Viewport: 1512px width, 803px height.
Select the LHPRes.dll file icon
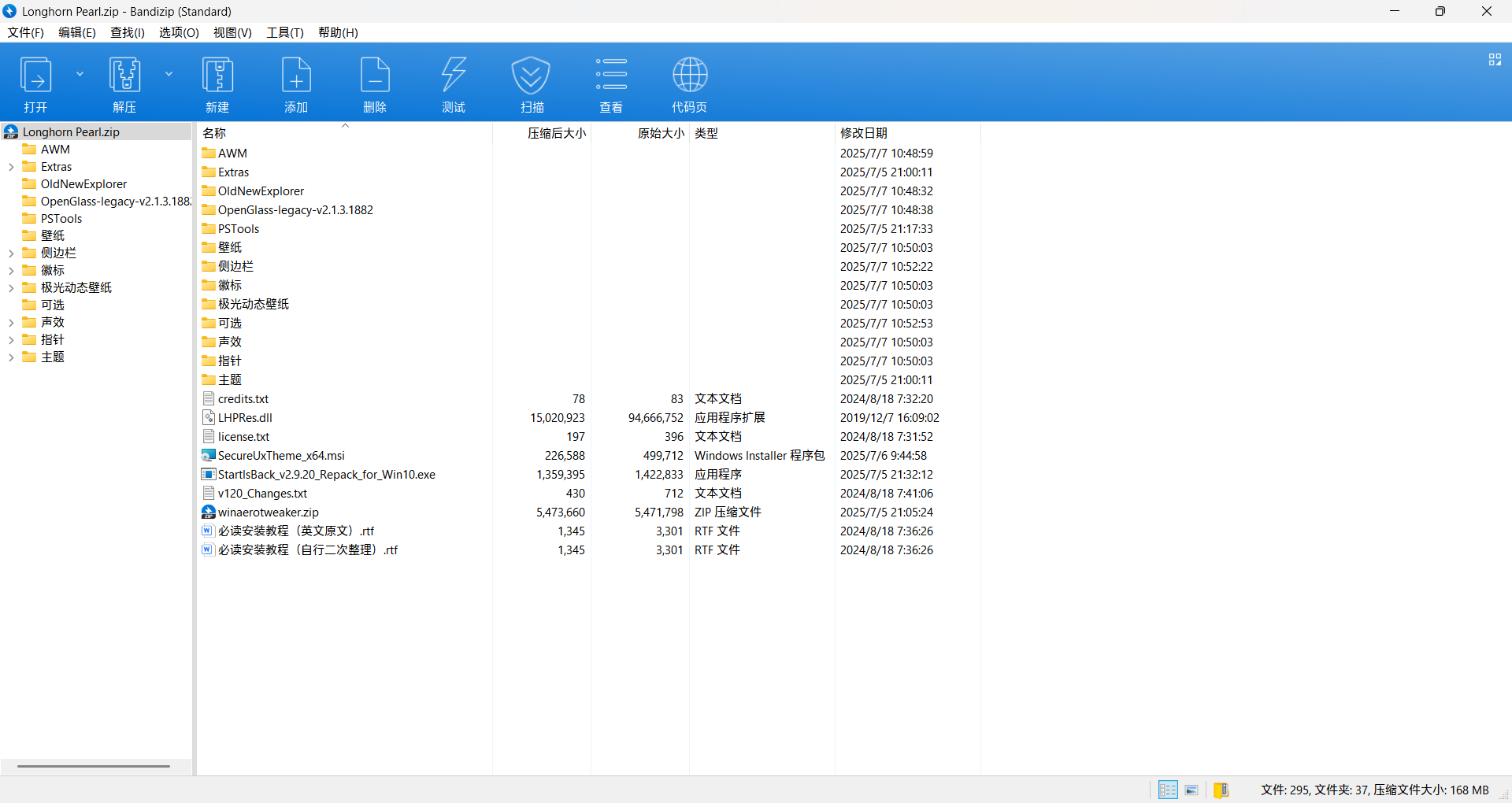(209, 418)
